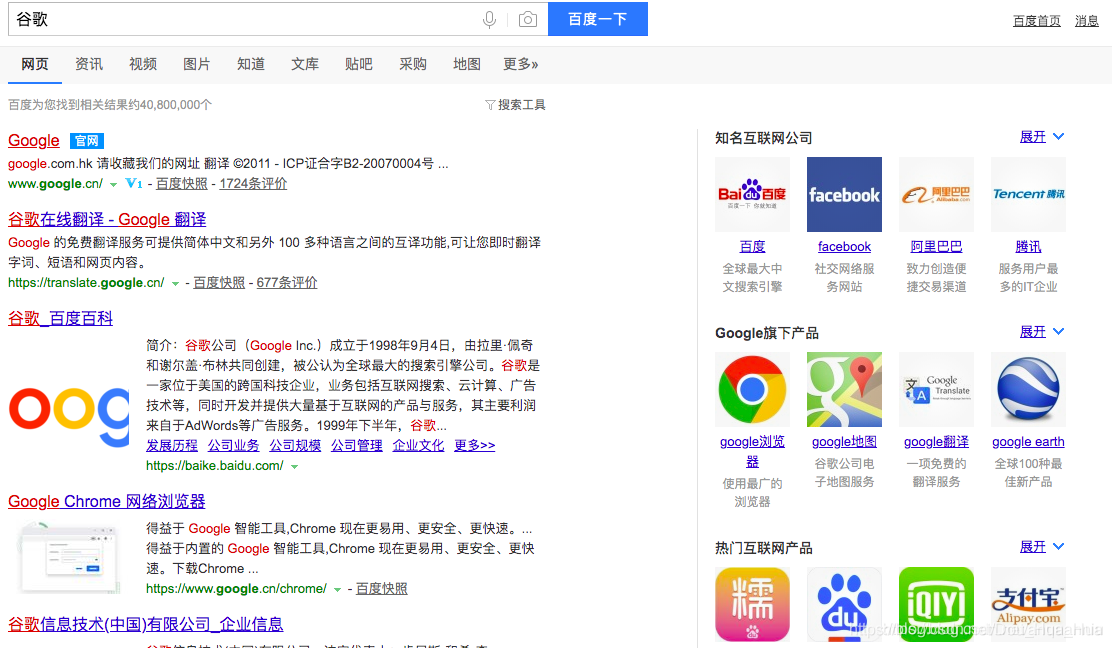Click inside the search input field
This screenshot has width=1112, height=648.
coord(250,19)
